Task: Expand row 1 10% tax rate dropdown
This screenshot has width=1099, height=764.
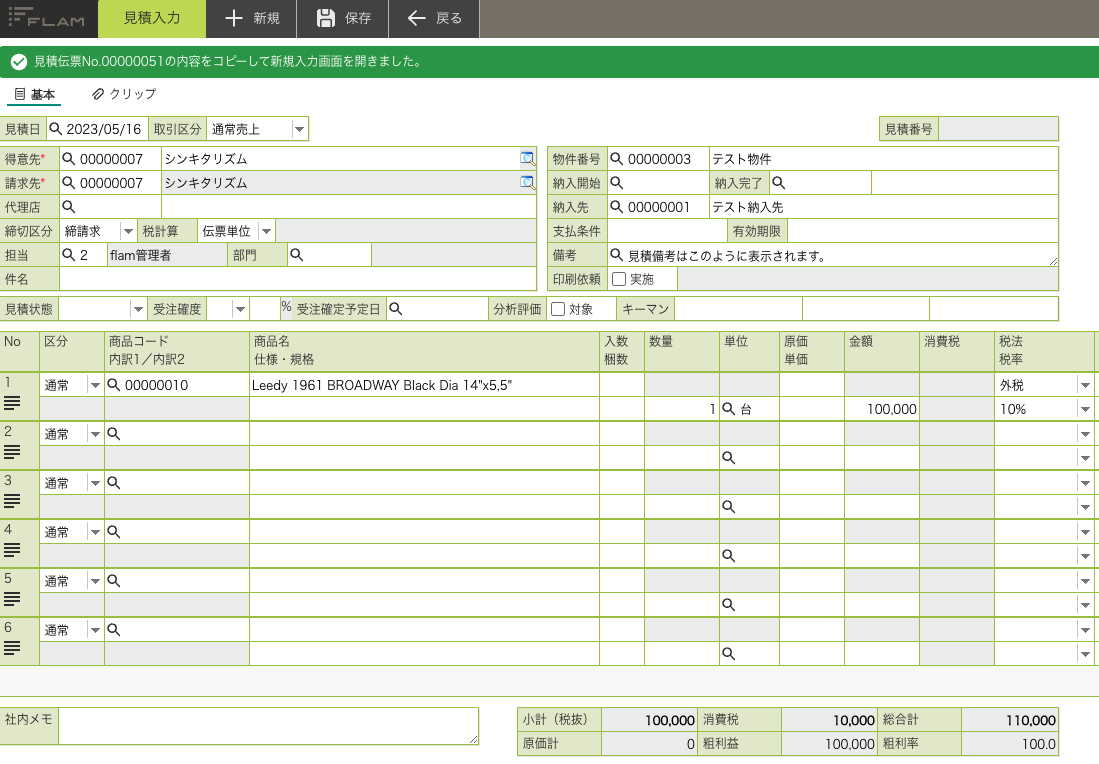Action: coord(1085,409)
